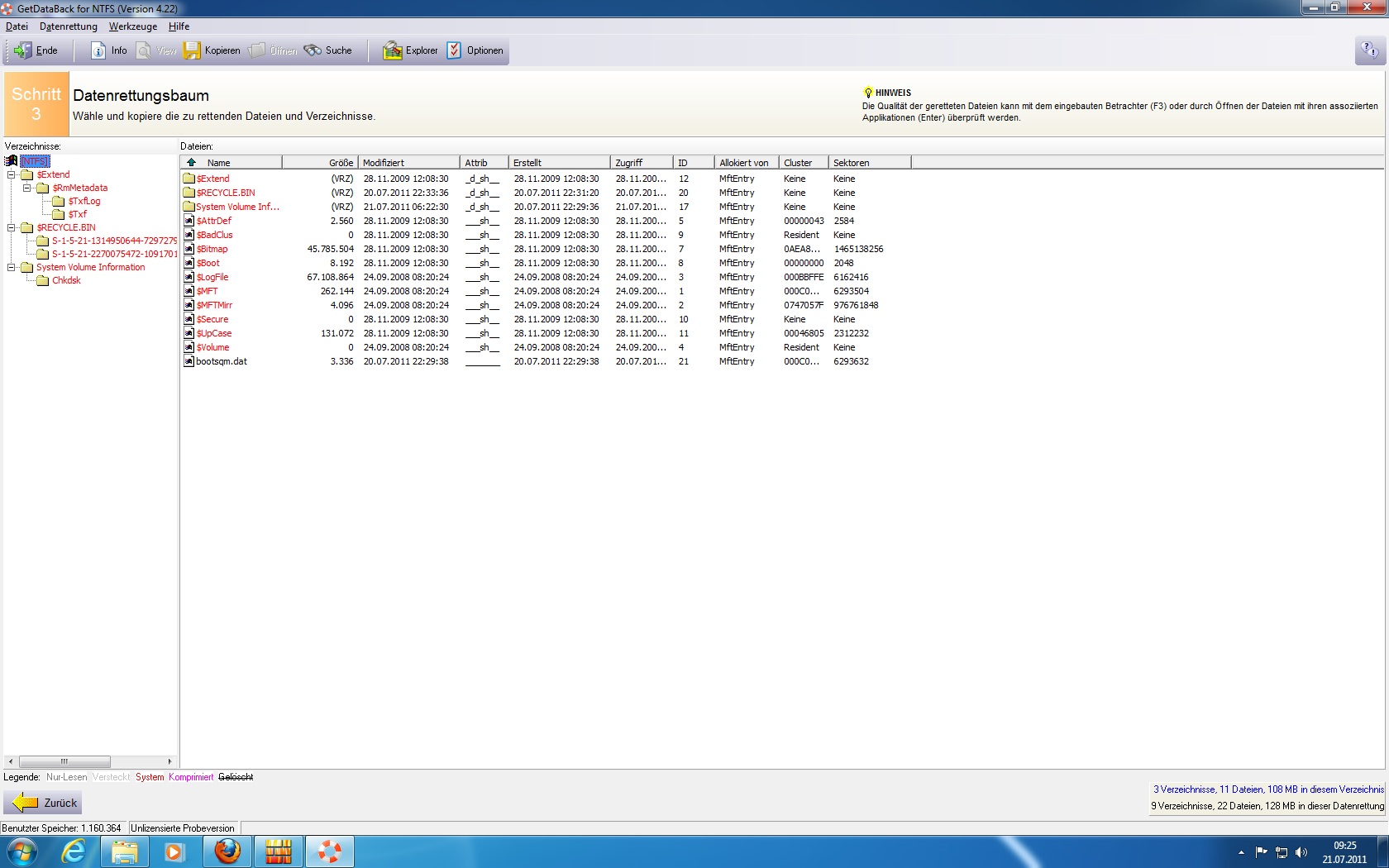This screenshot has width=1389, height=868.
Task: Show hidden tray icons arrow
Action: point(1241,852)
